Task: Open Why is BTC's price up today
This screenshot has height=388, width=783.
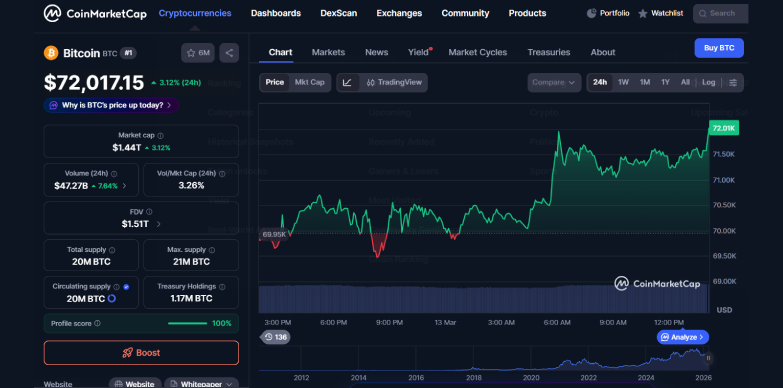Action: tap(111, 105)
